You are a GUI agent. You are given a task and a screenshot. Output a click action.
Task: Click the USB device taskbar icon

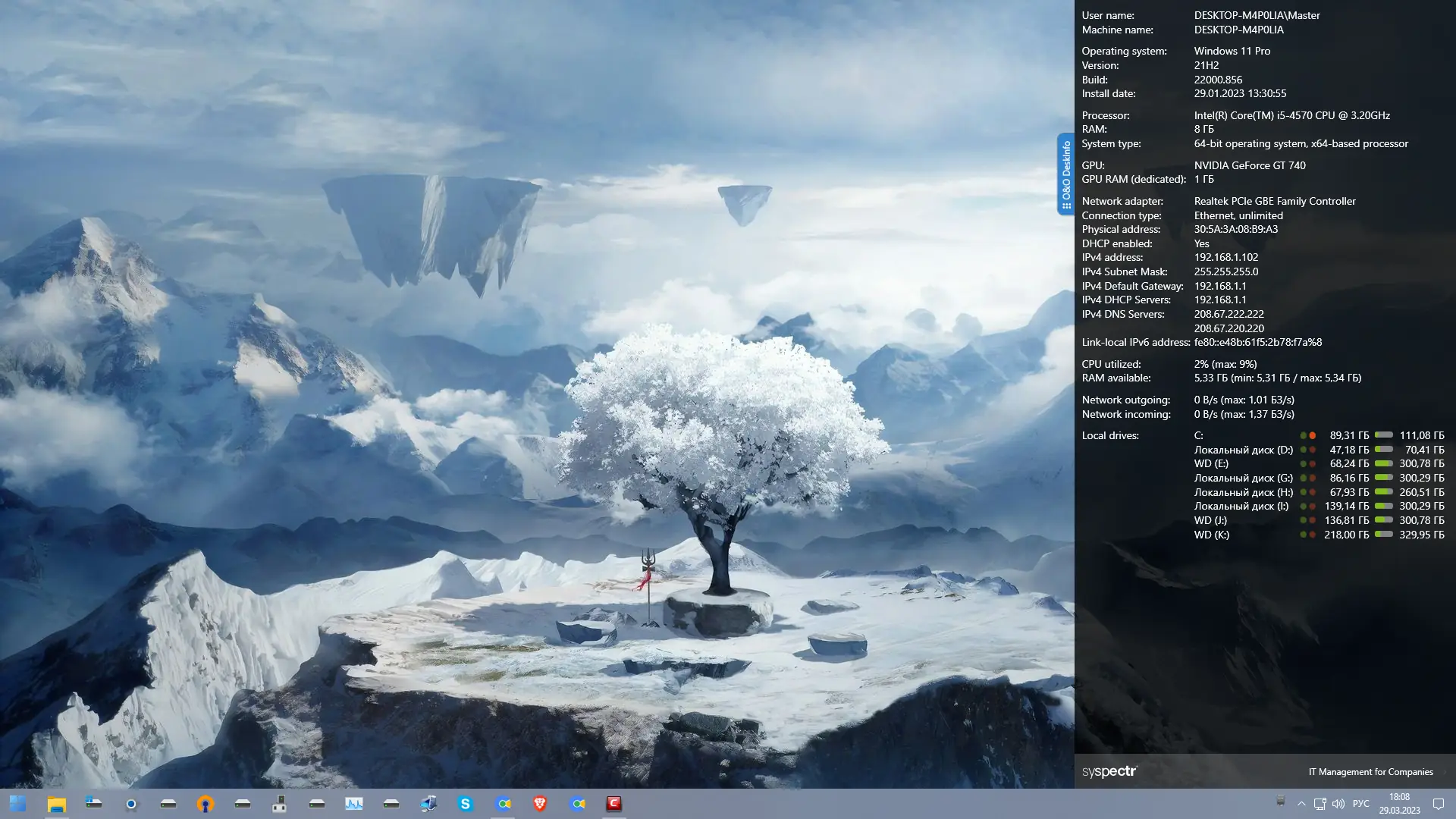pyautogui.click(x=280, y=804)
